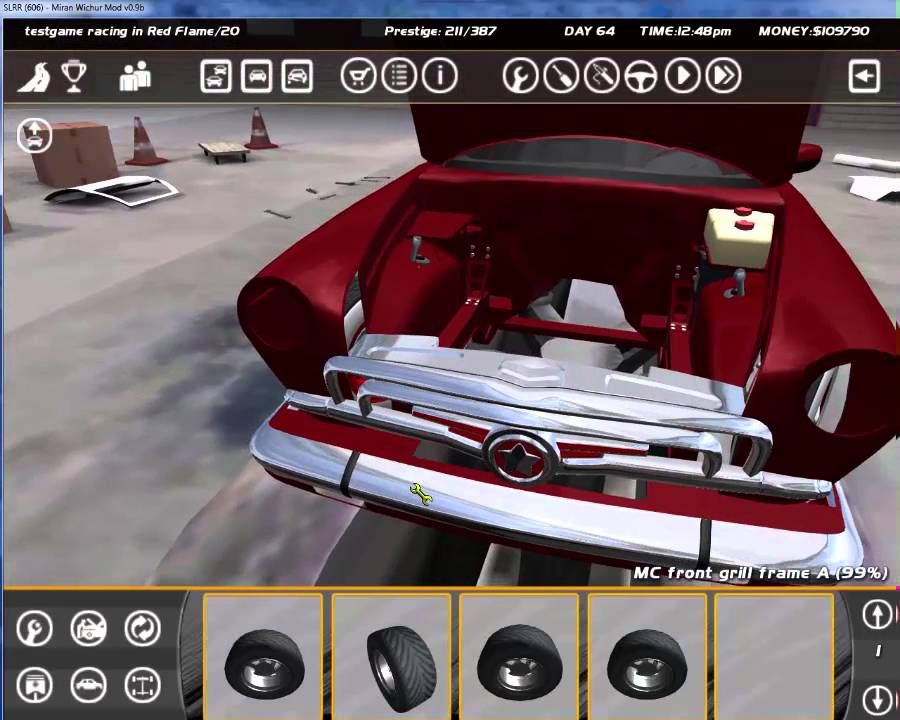The width and height of the screenshot is (900, 720).
Task: Open the car lot icon with two cars
Action: click(216, 76)
